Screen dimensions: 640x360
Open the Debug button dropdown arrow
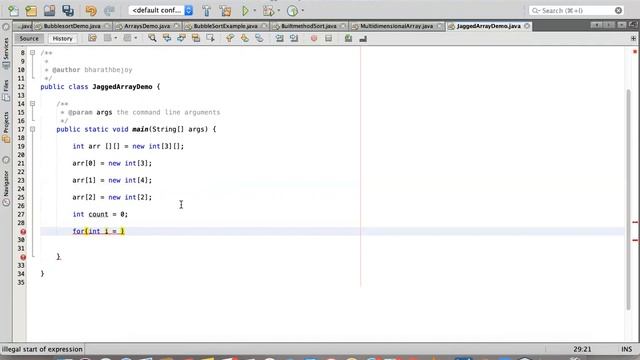279,10
